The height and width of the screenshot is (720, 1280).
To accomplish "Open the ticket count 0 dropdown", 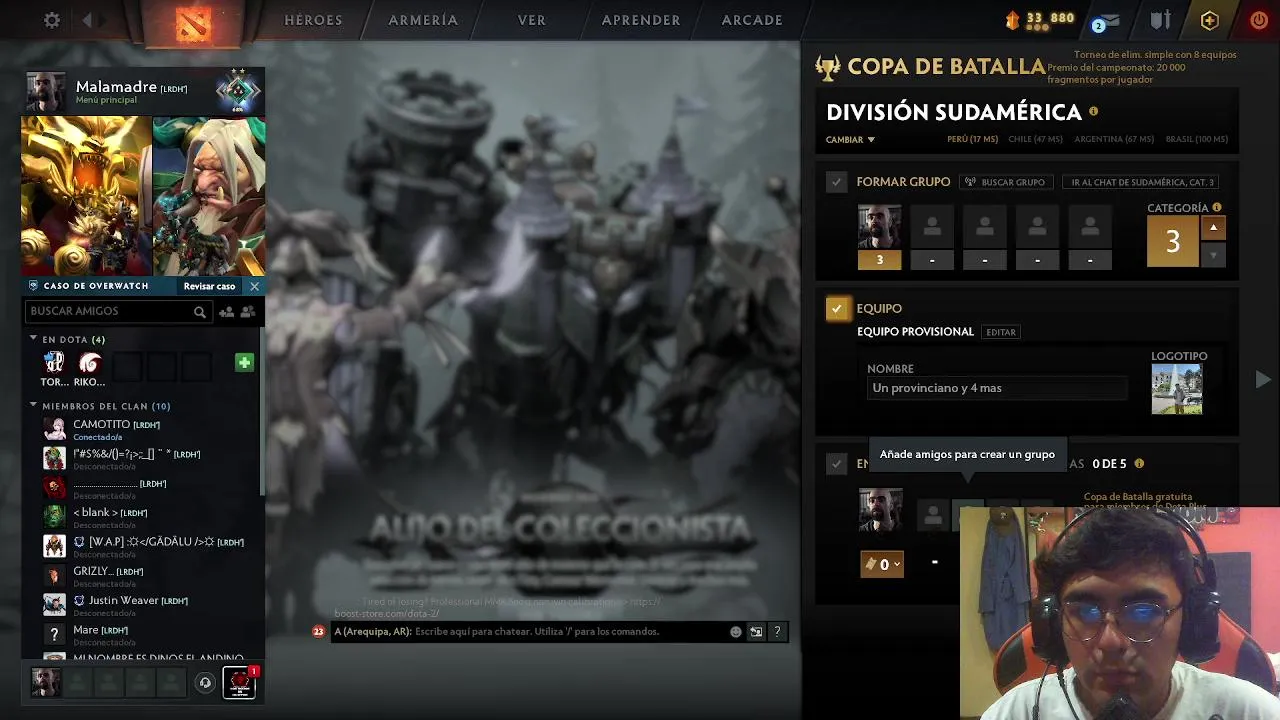I will (882, 564).
